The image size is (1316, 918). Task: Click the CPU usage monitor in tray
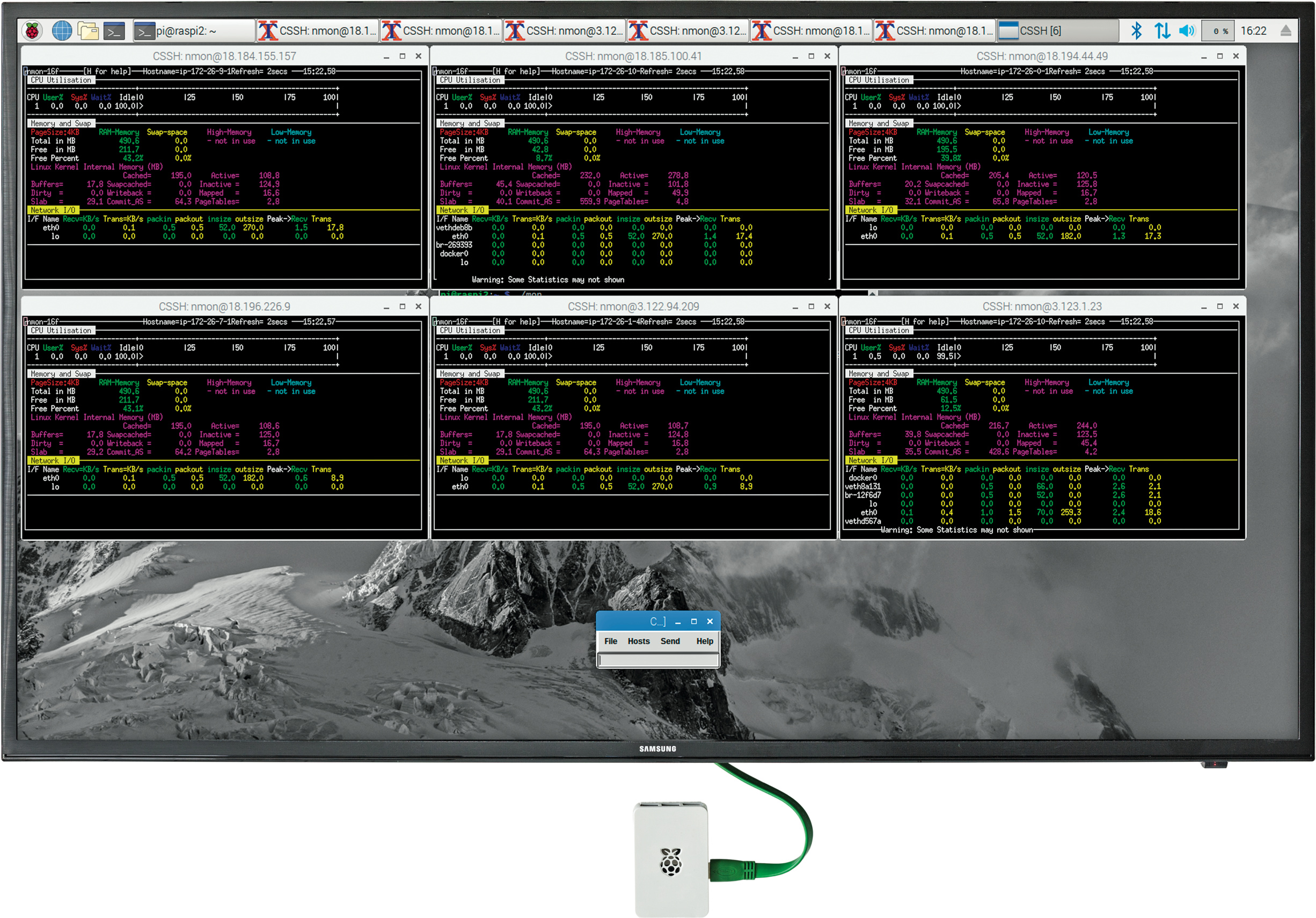tap(1217, 31)
